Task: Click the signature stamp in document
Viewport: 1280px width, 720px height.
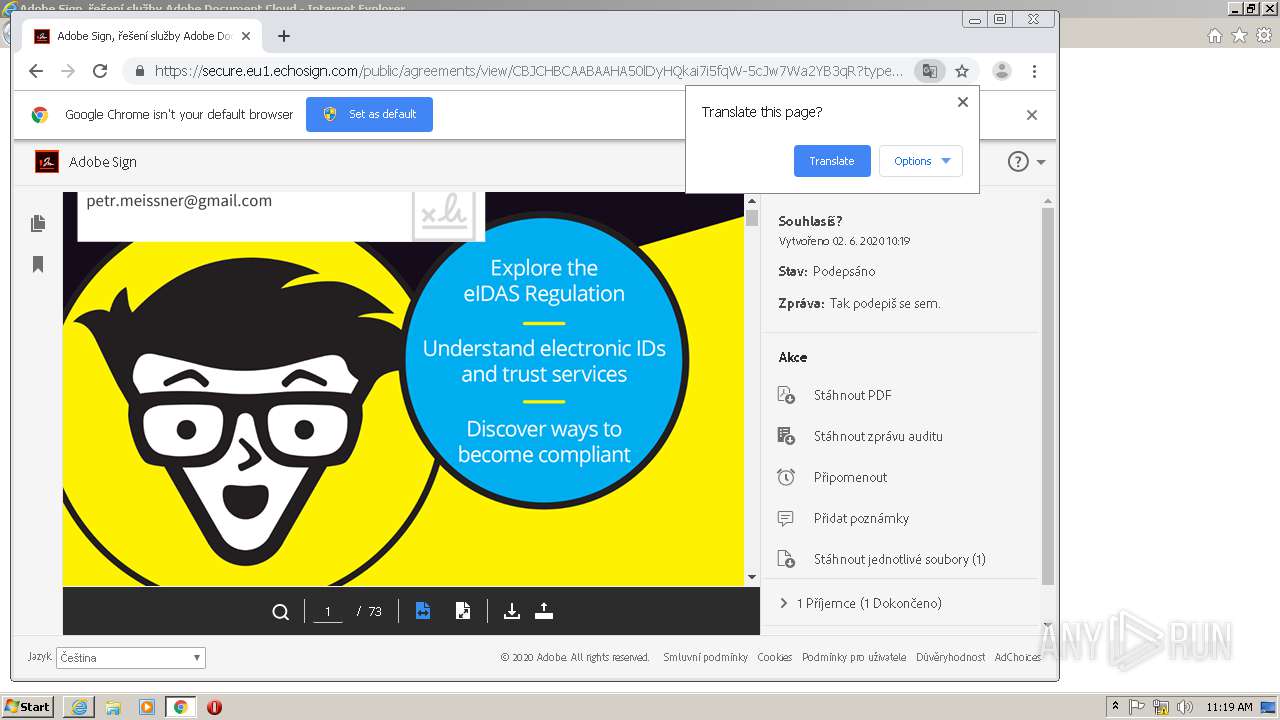Action: (x=443, y=214)
